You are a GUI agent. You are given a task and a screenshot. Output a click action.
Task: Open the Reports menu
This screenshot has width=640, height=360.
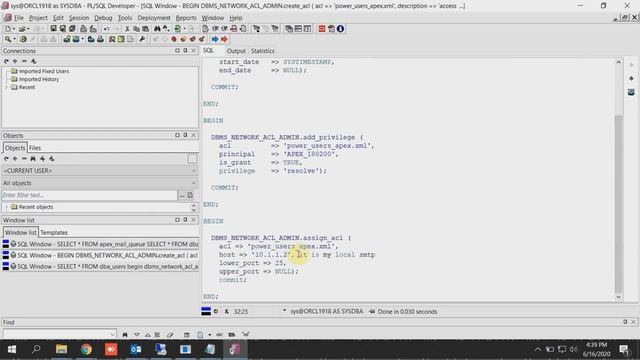(x=186, y=18)
